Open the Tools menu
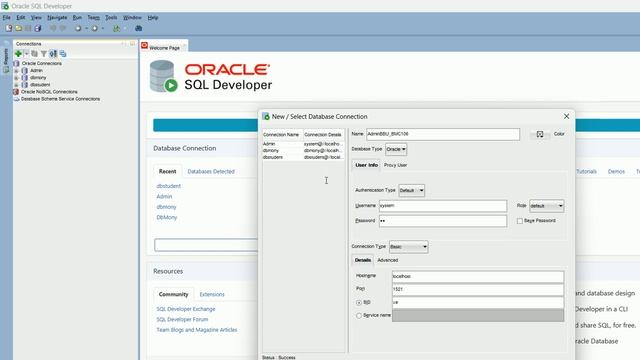Screen dimensions: 640x360 pyautogui.click(x=111, y=18)
